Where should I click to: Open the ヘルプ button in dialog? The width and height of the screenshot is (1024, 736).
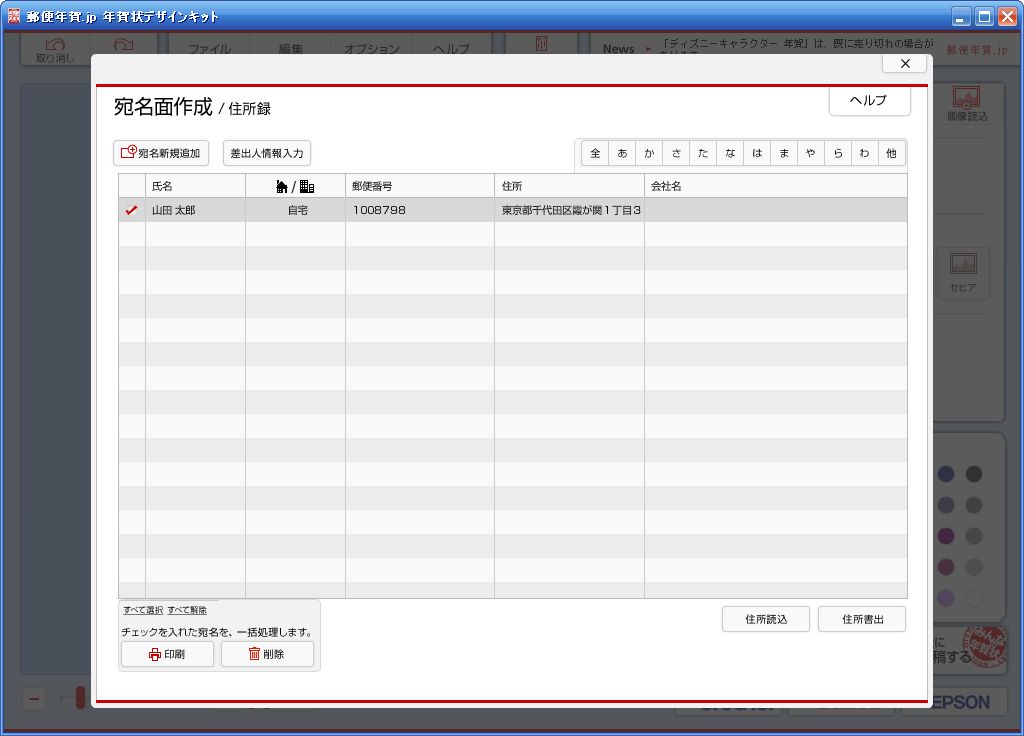coord(869,101)
